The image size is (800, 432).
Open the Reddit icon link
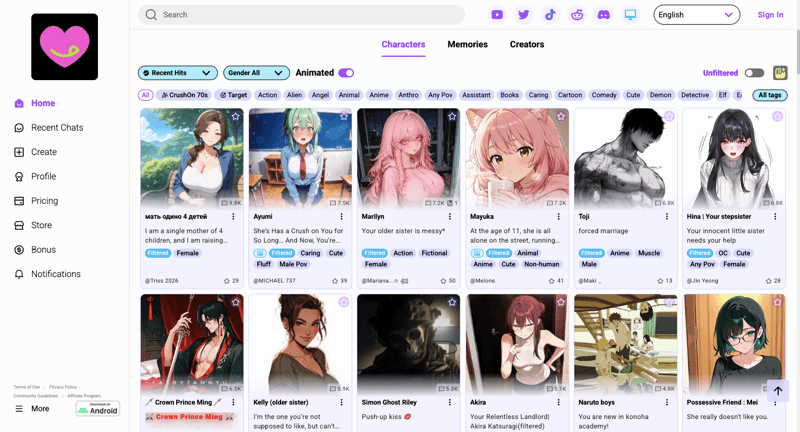(x=577, y=15)
